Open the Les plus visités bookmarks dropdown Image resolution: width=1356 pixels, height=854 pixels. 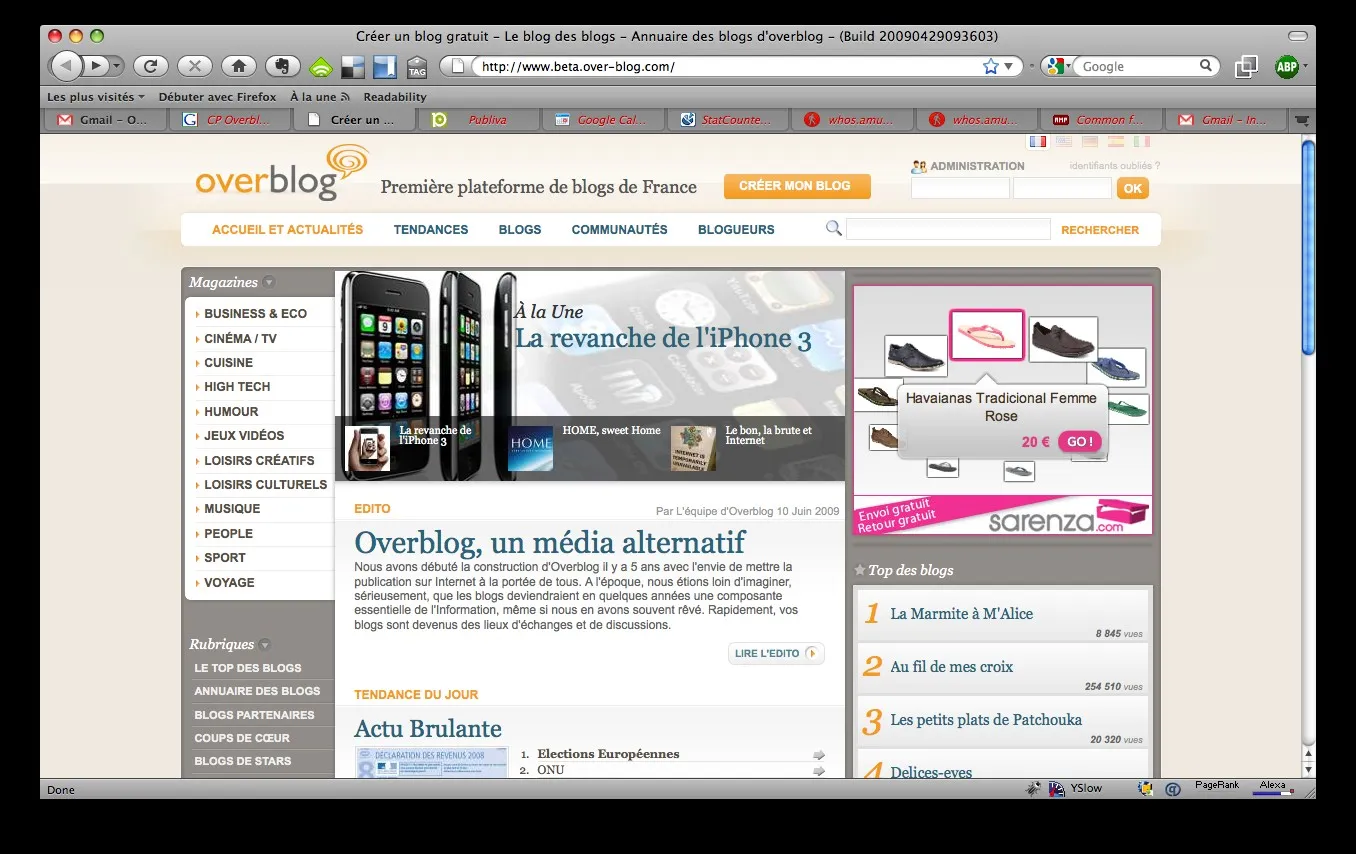point(96,97)
